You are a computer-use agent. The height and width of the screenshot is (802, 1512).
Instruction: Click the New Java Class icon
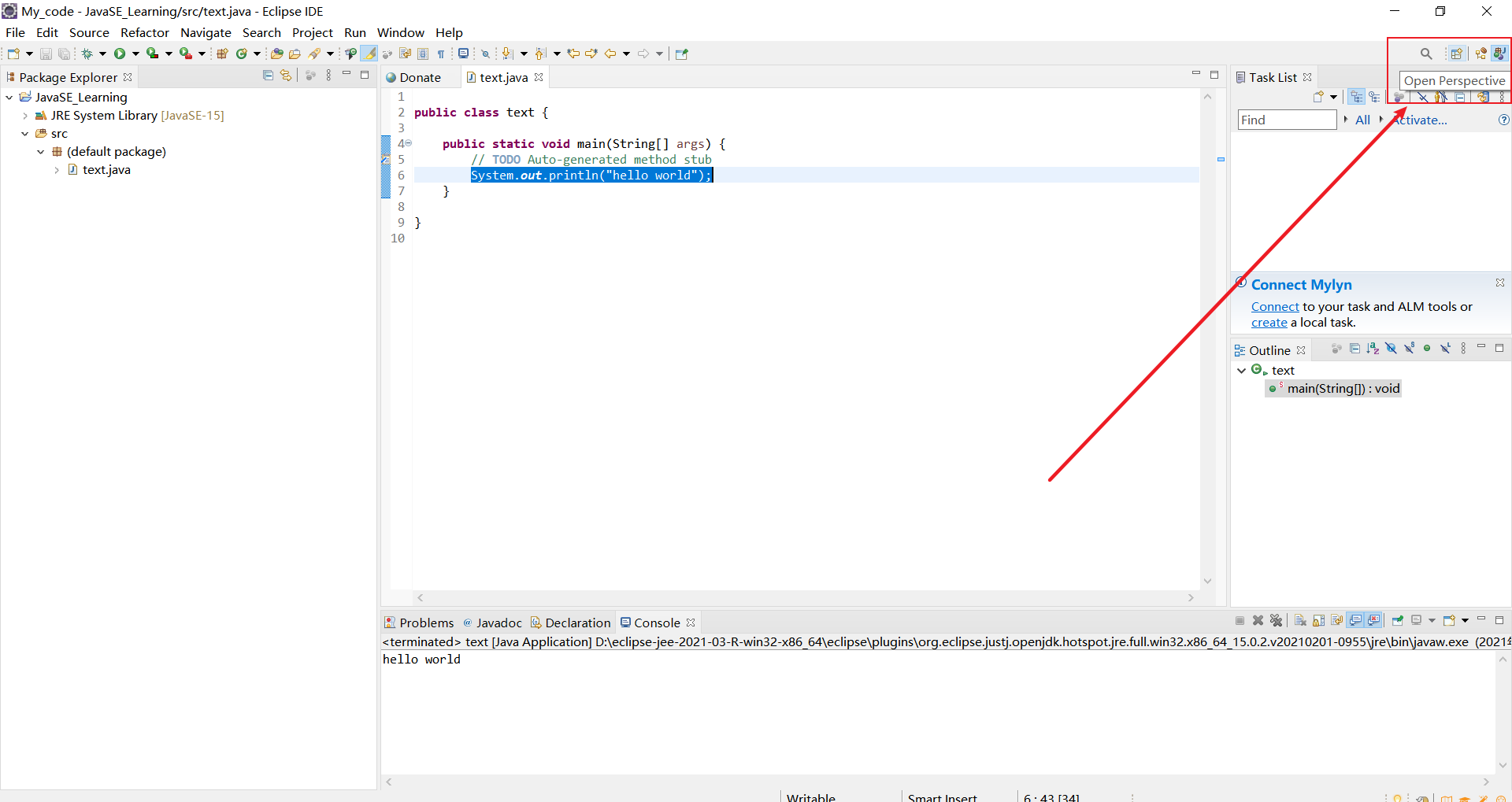[x=242, y=54]
